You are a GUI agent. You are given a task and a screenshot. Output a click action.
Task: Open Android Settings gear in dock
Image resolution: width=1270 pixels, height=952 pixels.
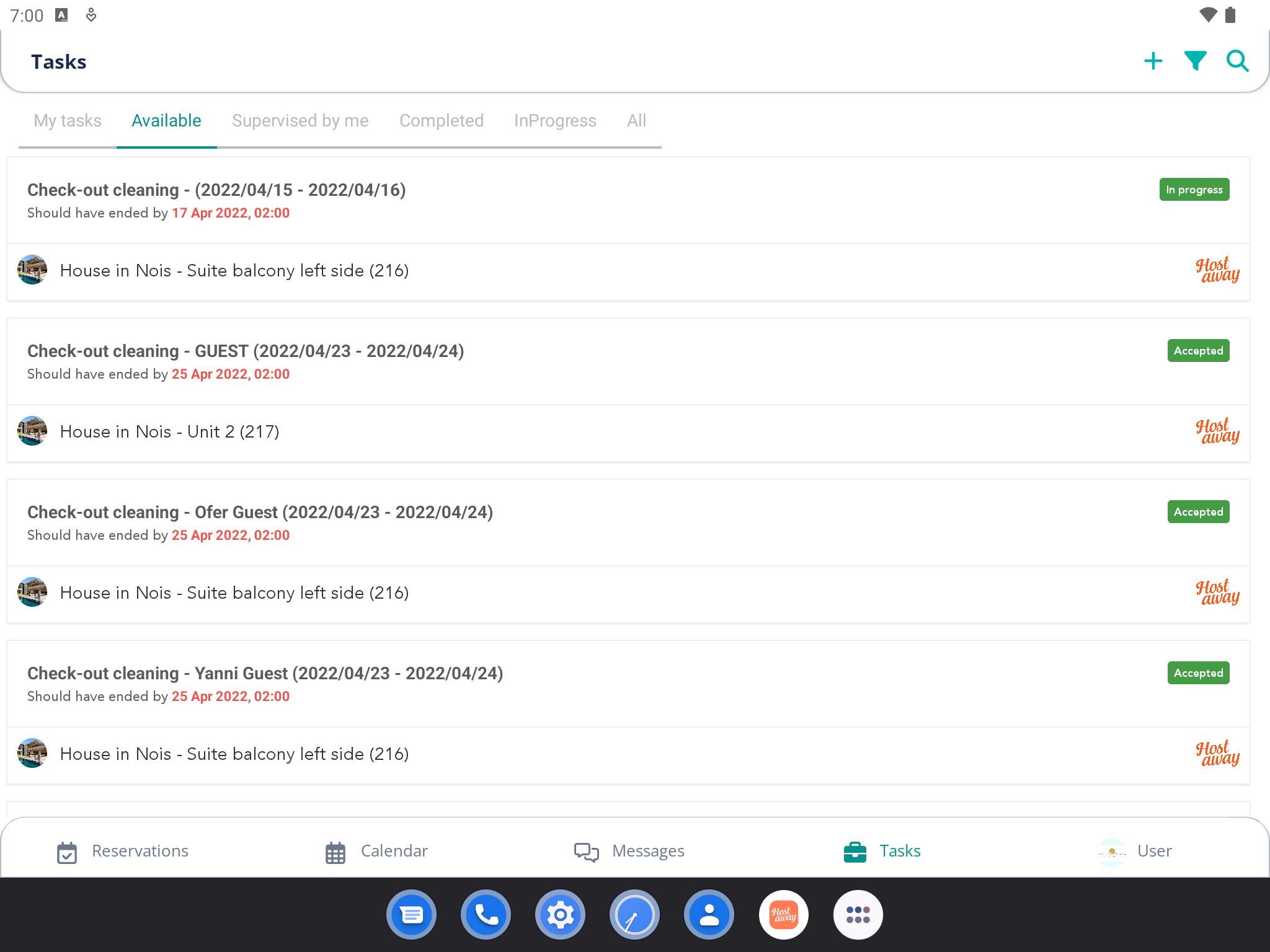point(560,915)
